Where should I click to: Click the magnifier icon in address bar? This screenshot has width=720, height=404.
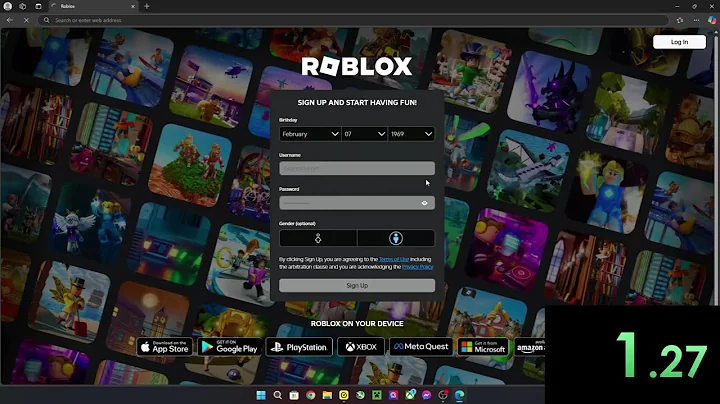[47, 20]
